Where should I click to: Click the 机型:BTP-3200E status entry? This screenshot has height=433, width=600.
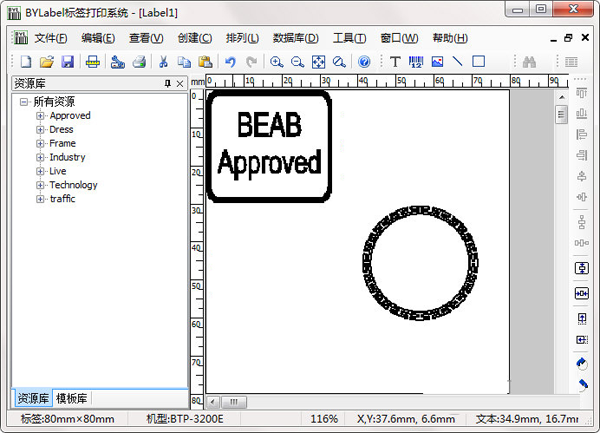185,419
